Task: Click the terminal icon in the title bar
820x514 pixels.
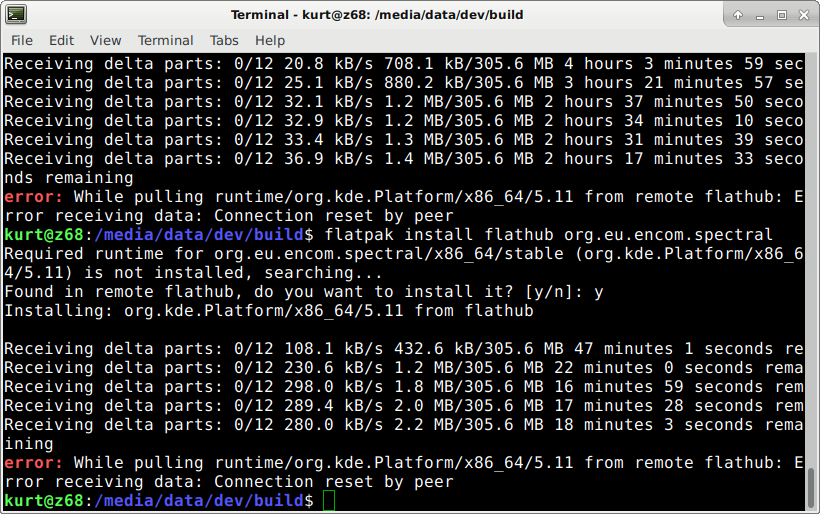Action: (16, 14)
